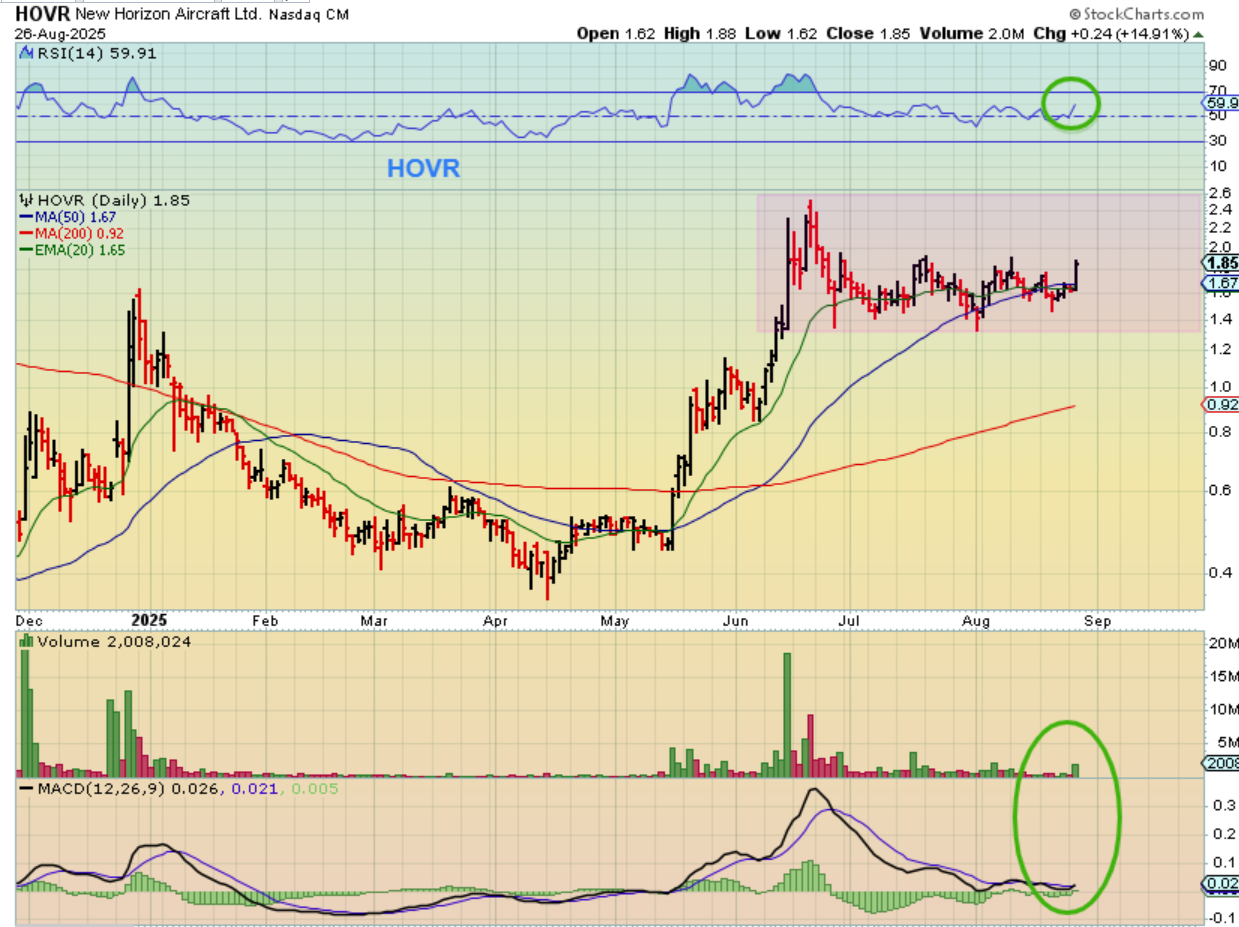Click the Sep month label on time axis

pyautogui.click(x=1097, y=620)
